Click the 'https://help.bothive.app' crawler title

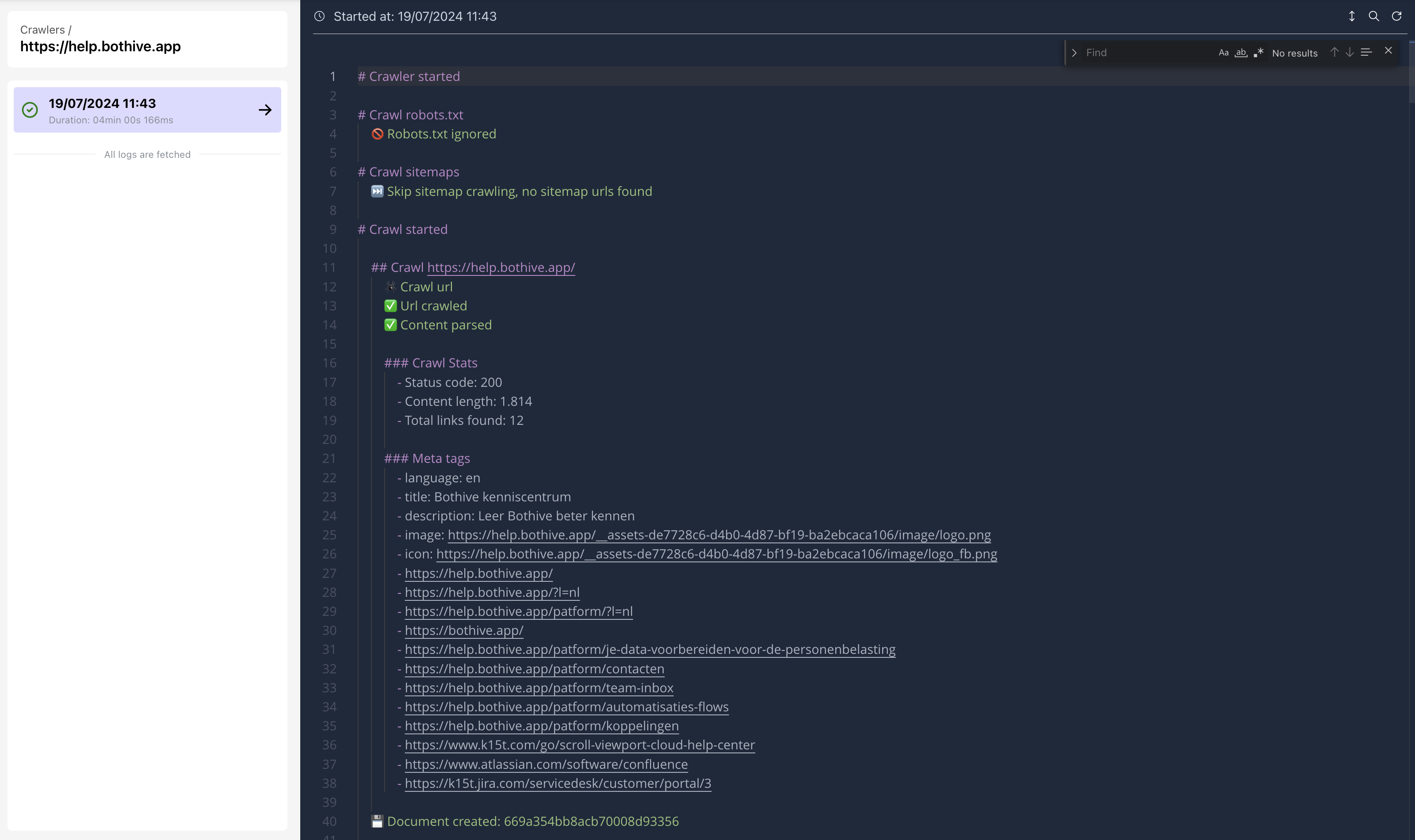tap(100, 46)
